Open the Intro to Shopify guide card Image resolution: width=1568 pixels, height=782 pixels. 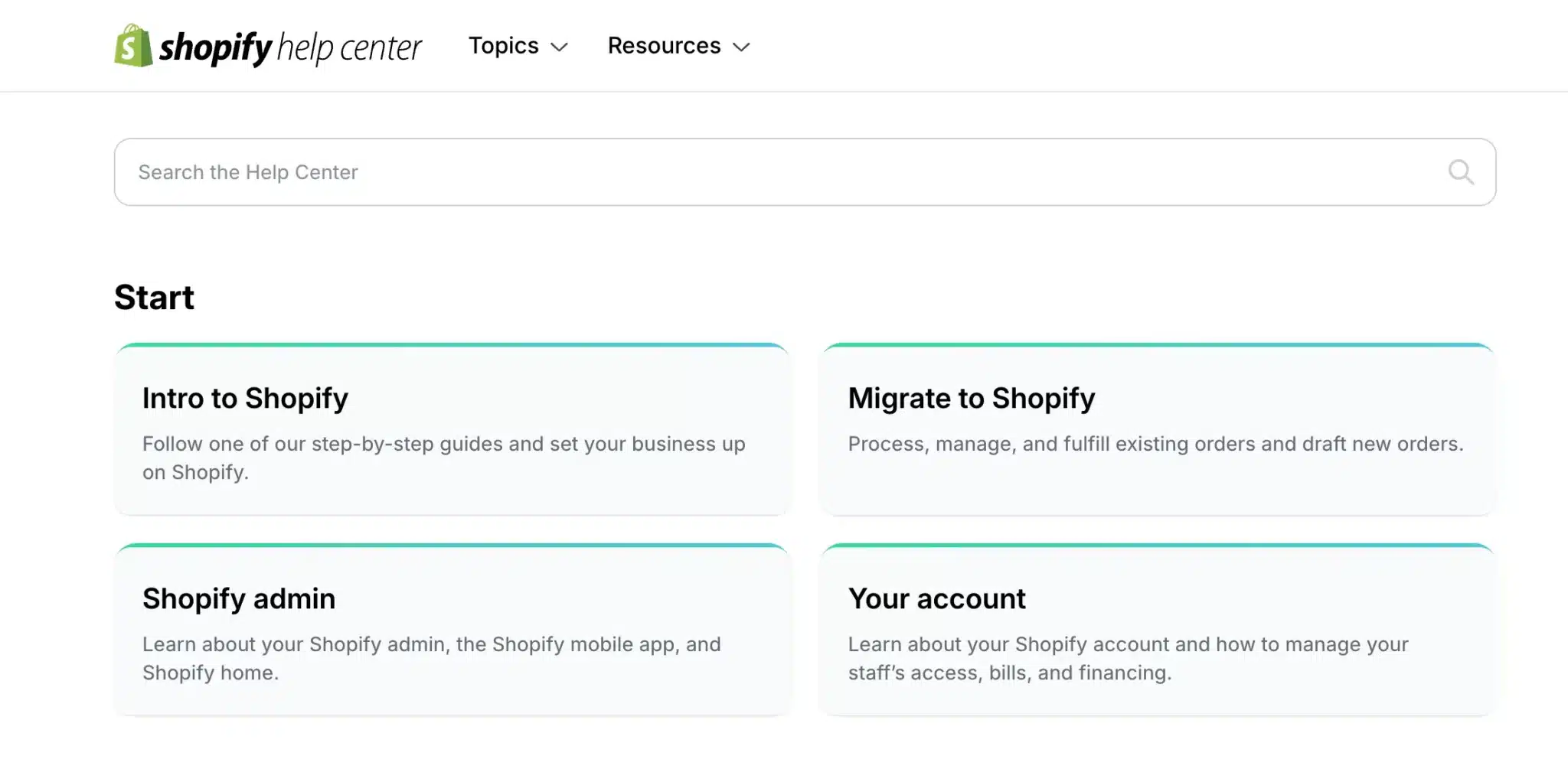click(x=452, y=428)
